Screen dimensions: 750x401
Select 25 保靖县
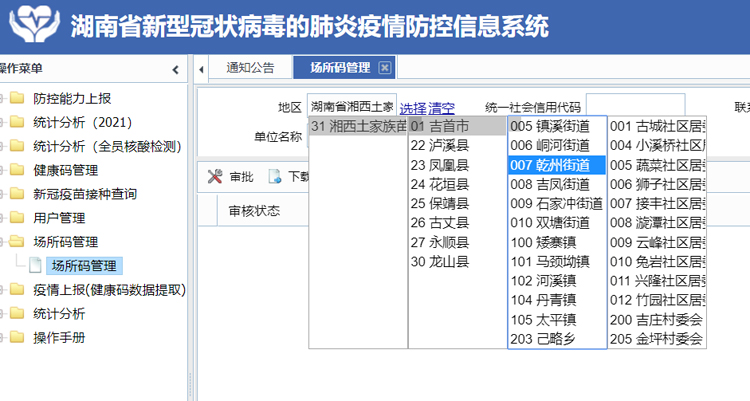coord(458,203)
